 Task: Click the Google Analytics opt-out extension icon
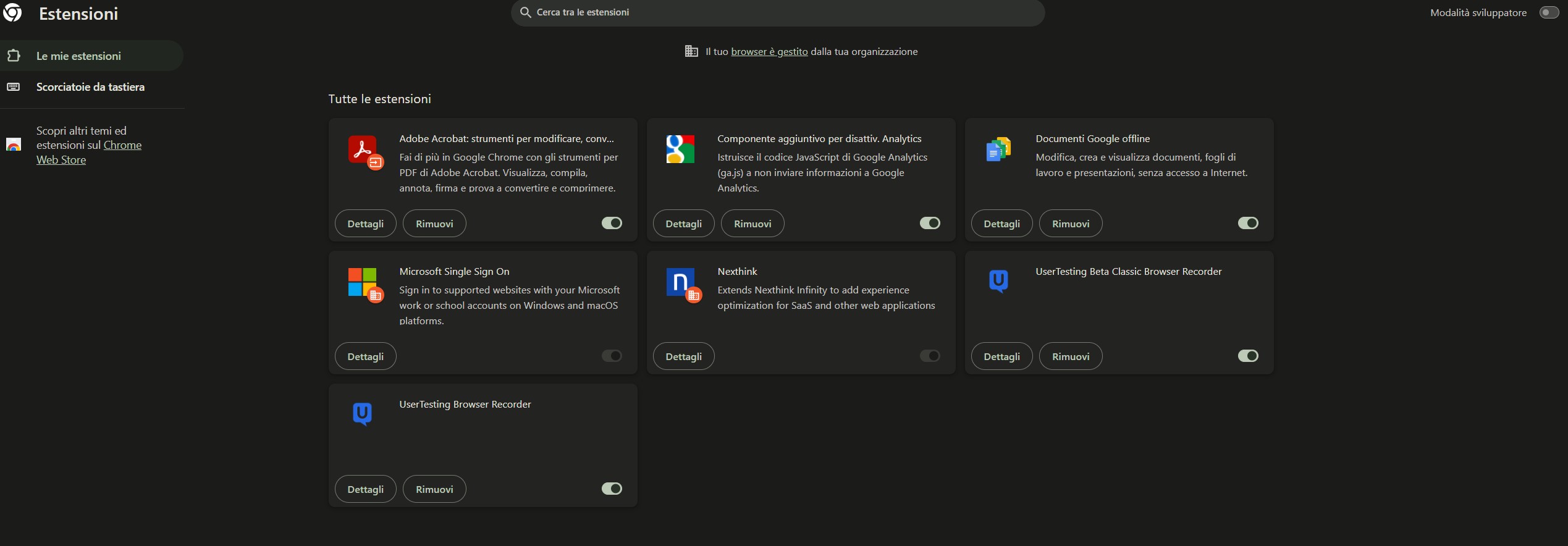click(x=680, y=149)
